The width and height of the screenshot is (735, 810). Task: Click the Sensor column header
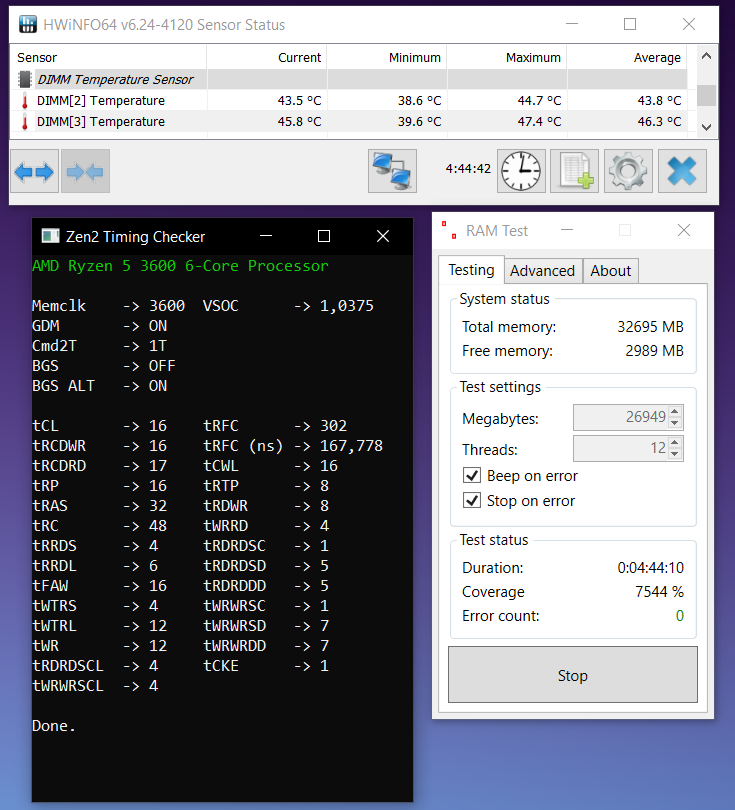pyautogui.click(x=108, y=57)
